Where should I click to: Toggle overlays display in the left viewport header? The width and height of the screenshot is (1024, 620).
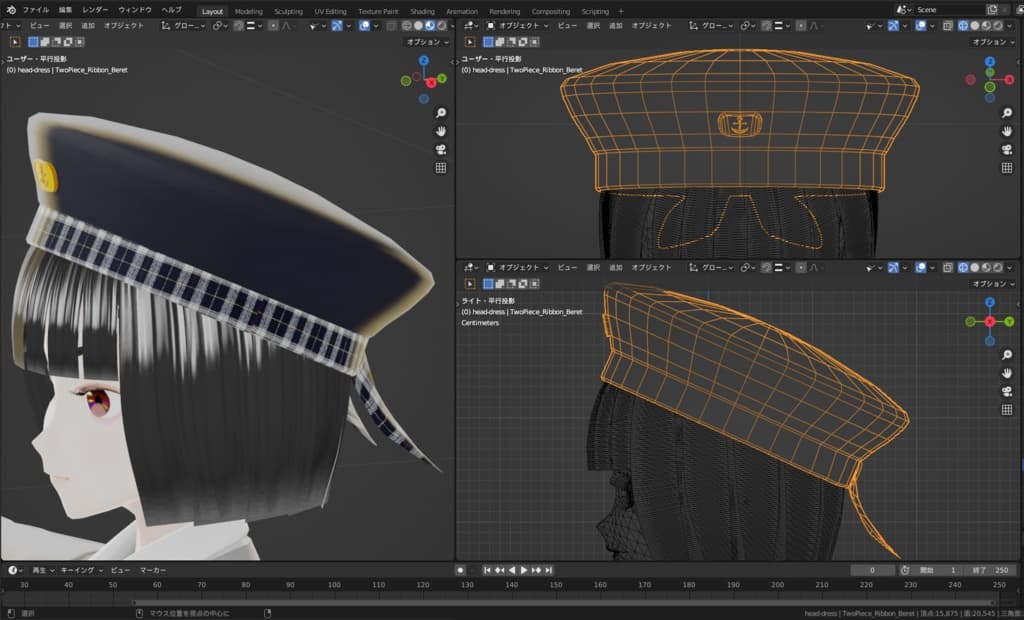(364, 26)
